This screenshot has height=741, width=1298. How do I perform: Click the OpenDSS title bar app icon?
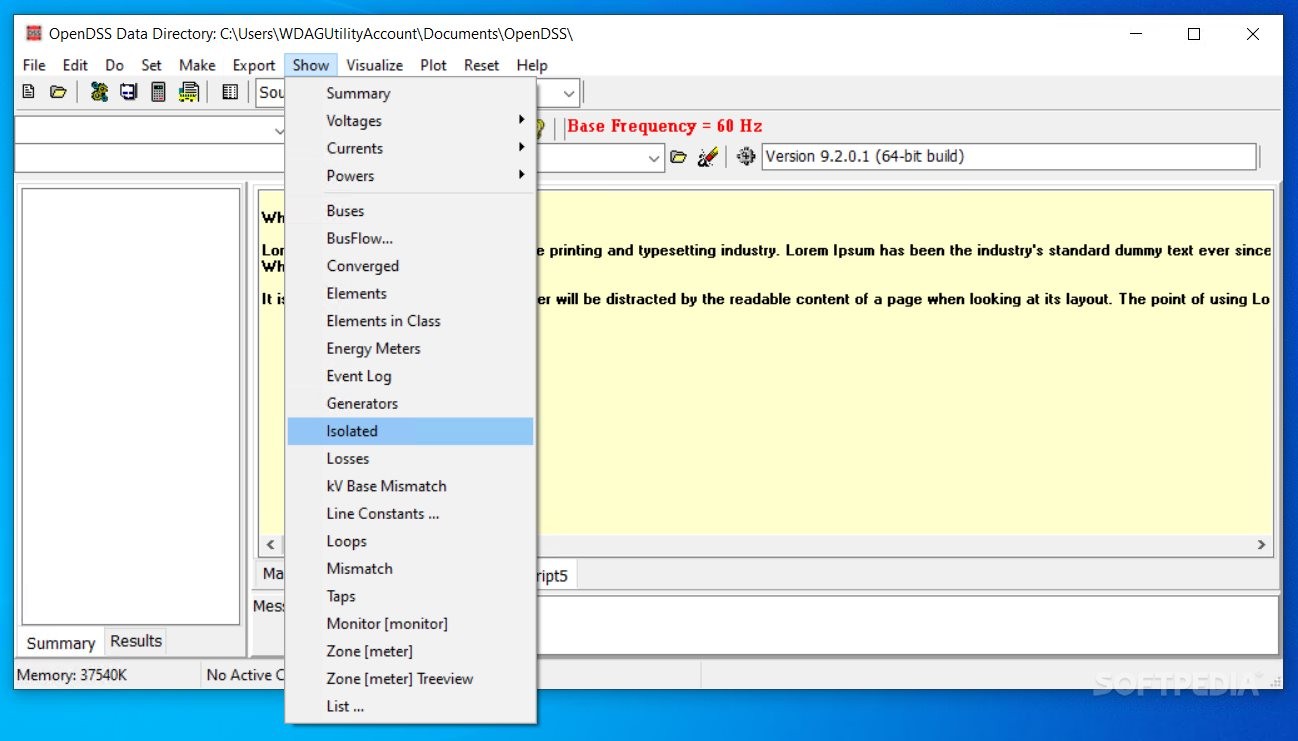pos(34,33)
